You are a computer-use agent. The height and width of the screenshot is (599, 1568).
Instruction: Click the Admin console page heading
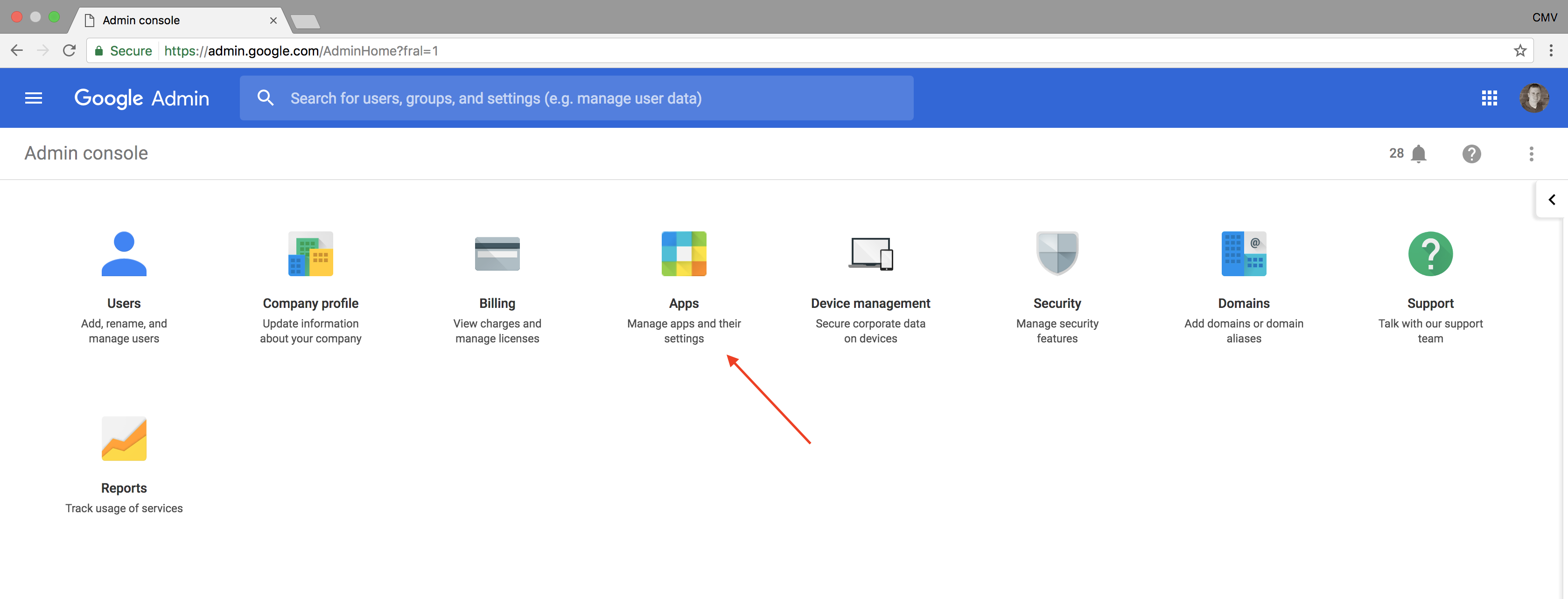coord(86,153)
